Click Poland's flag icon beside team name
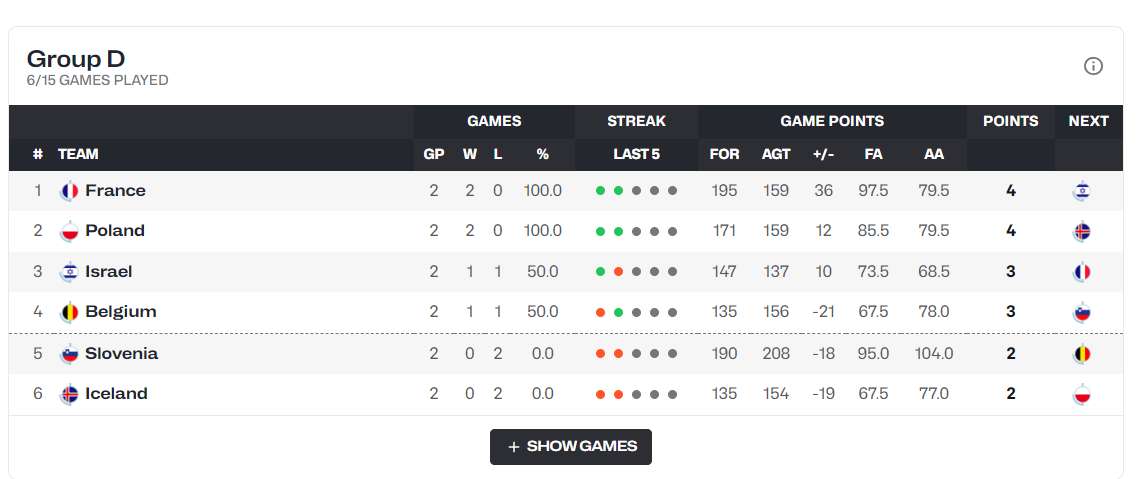The width and height of the screenshot is (1143, 479). tap(69, 231)
